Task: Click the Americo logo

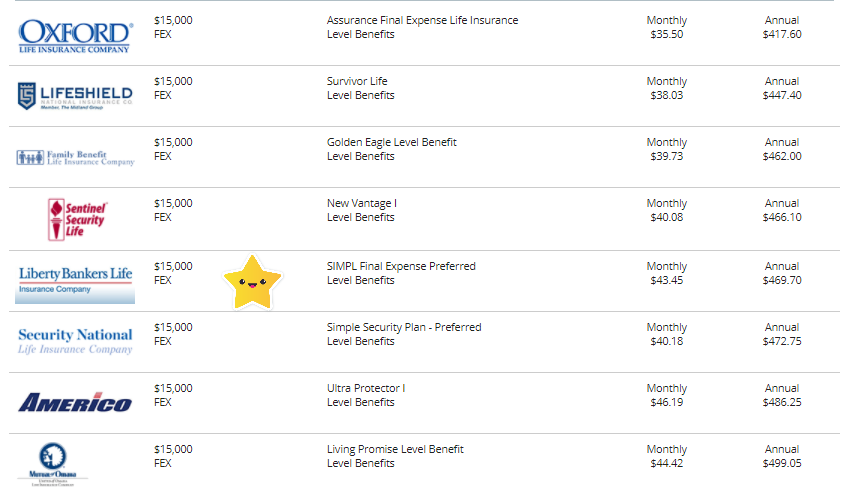Action: coord(75,403)
